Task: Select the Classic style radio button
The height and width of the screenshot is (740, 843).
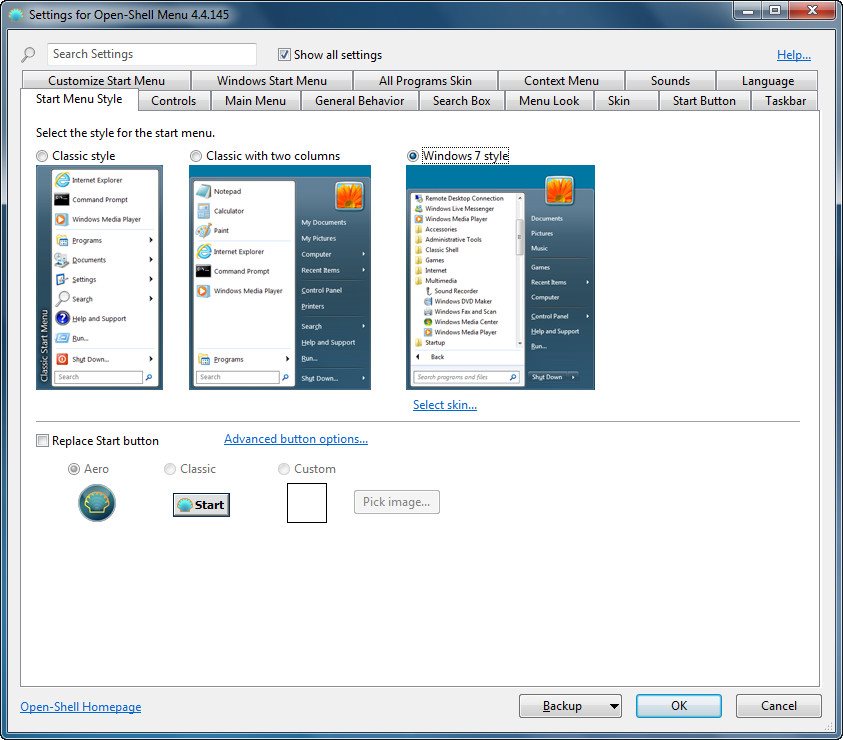Action: (x=42, y=156)
